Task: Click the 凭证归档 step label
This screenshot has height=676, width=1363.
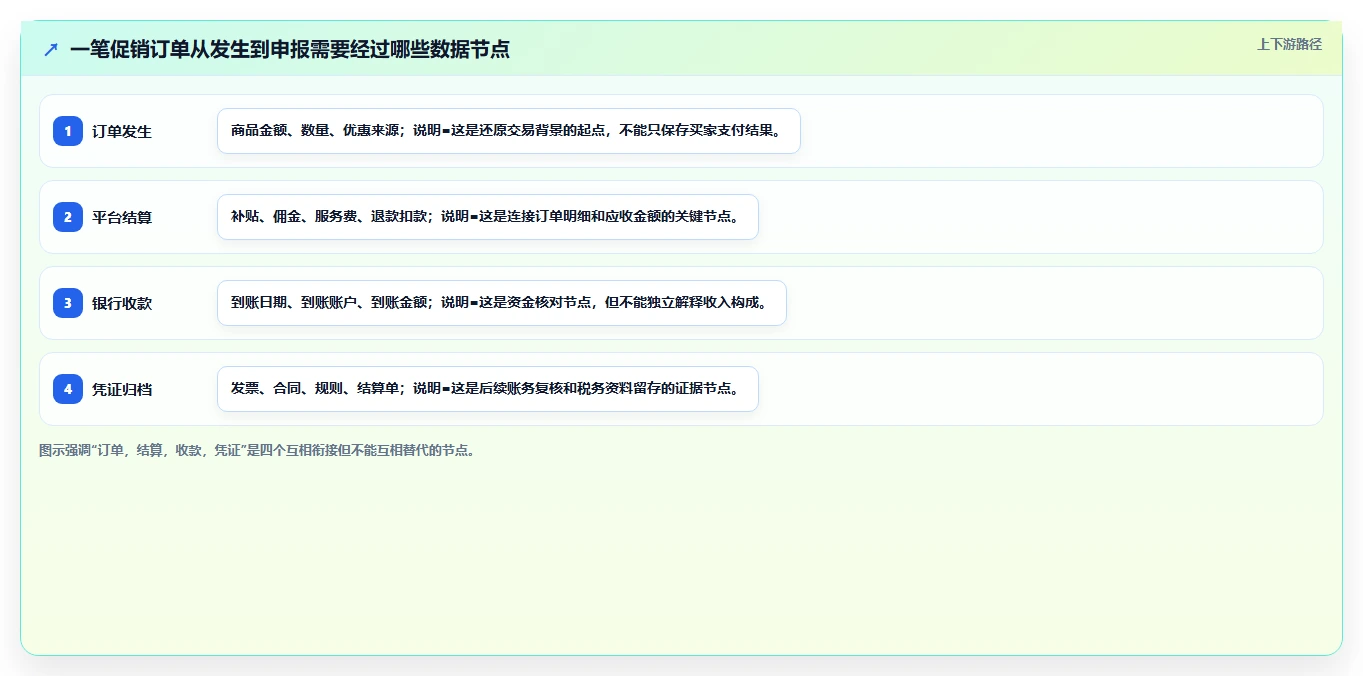Action: click(122, 389)
